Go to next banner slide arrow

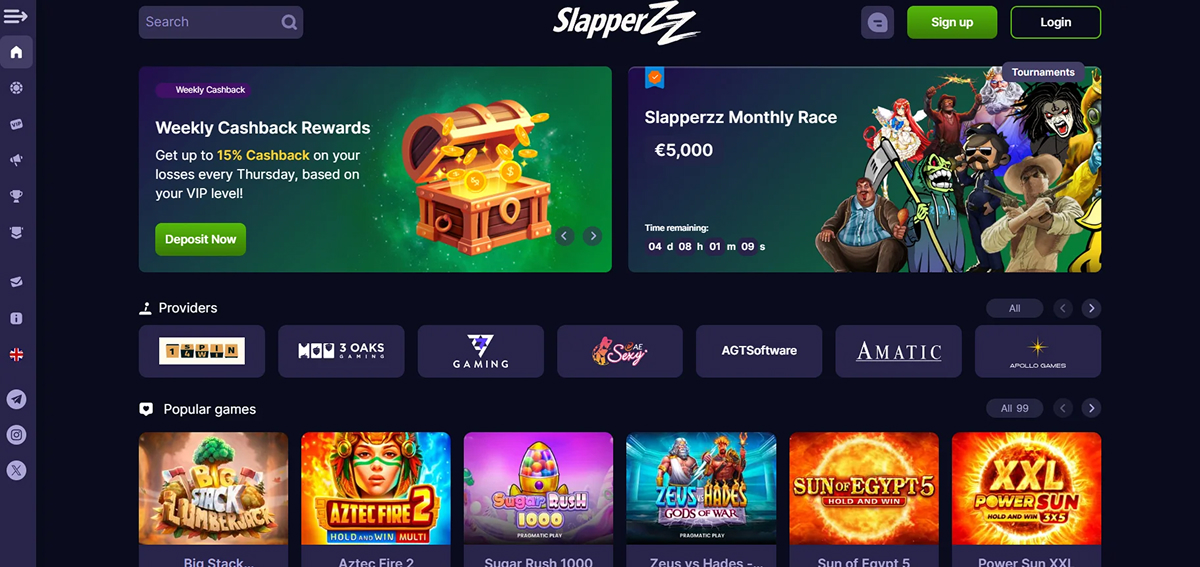[592, 236]
